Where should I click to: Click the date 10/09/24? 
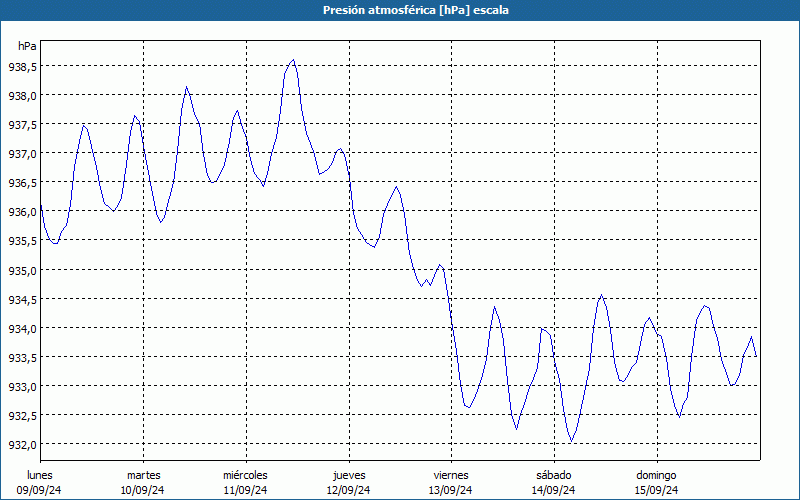pos(142,490)
